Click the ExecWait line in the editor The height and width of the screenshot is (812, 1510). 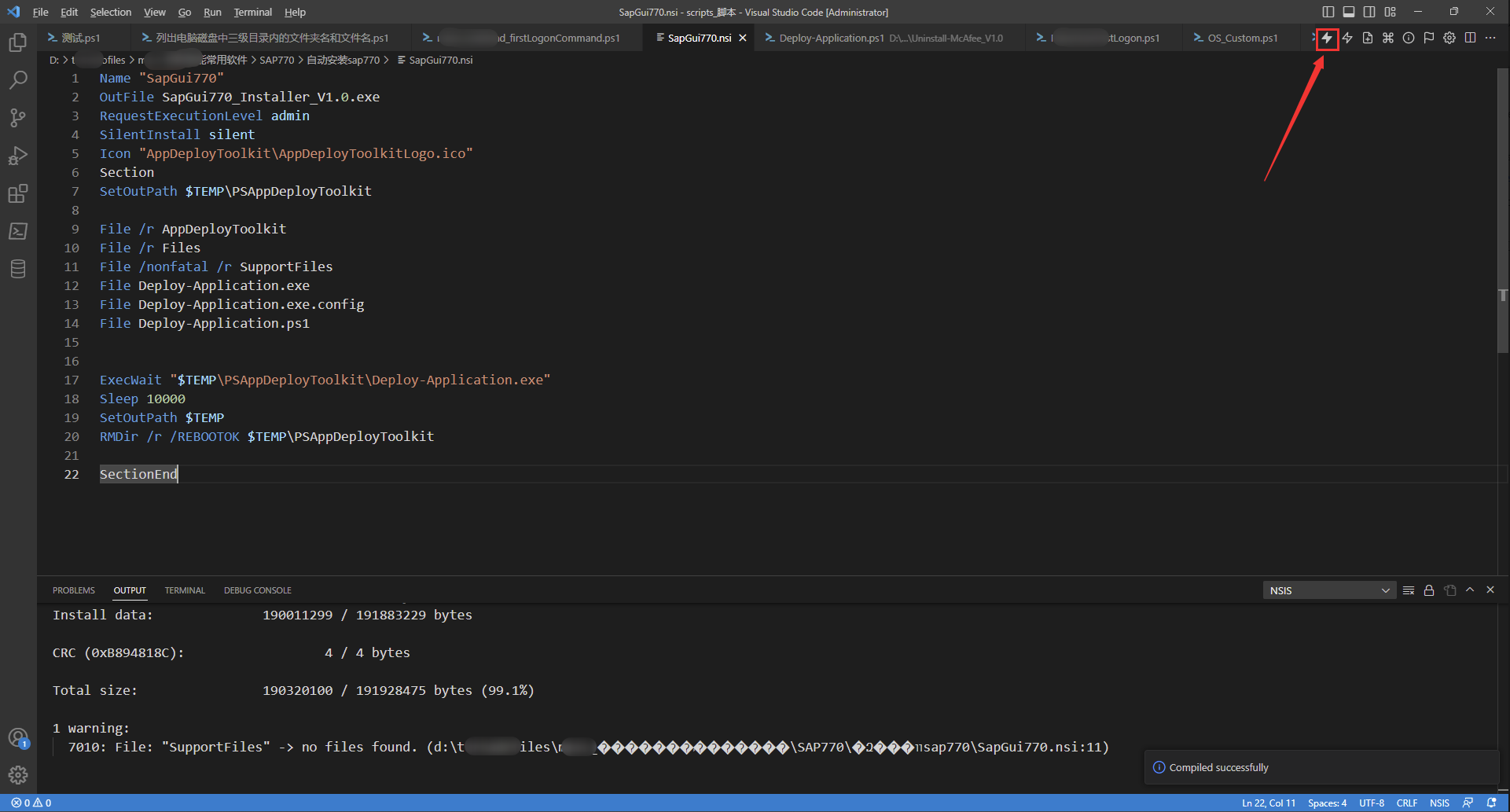click(x=325, y=380)
